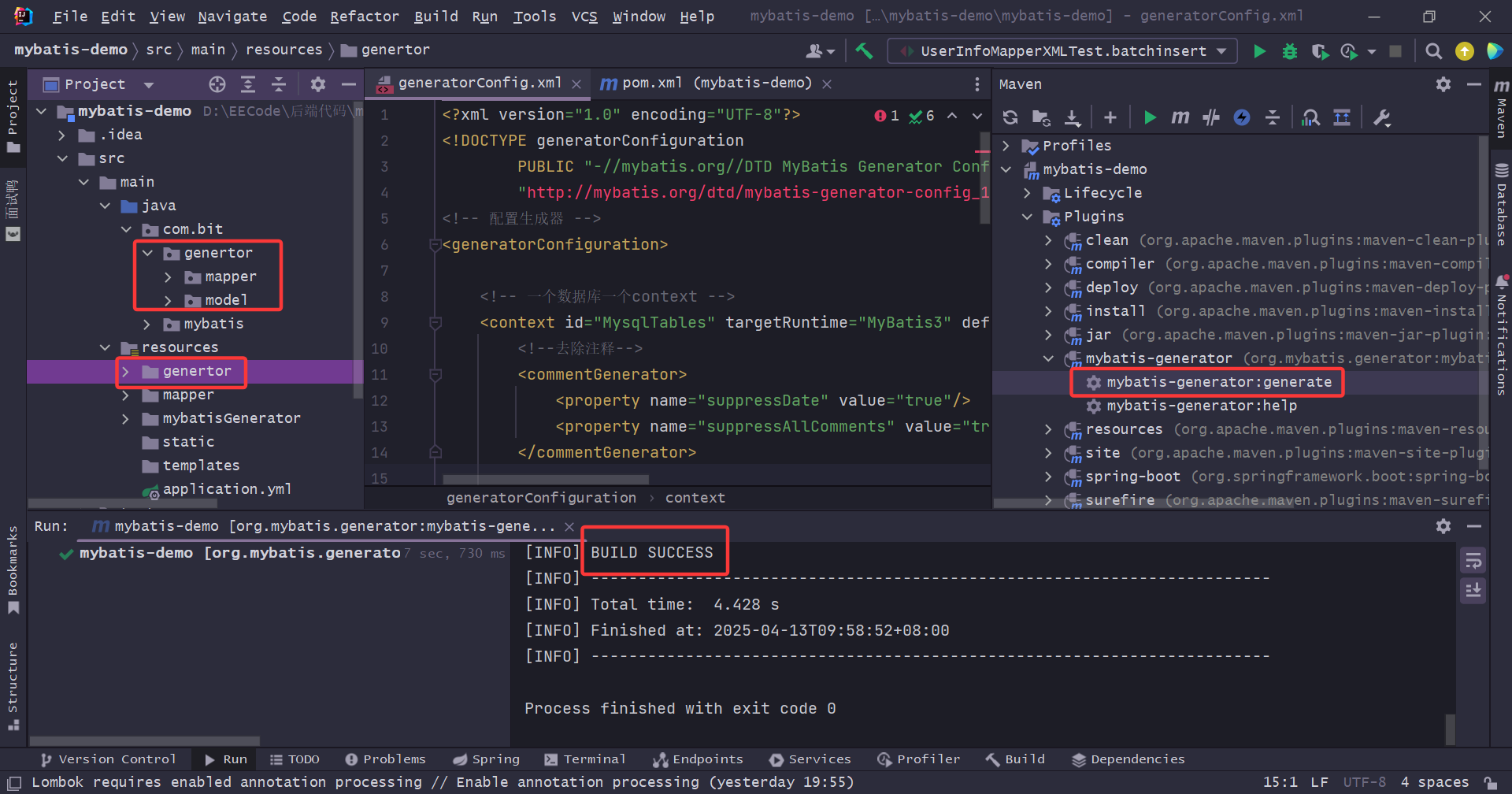Collapse all nodes in Project panel
1512x794 pixels.
pyautogui.click(x=279, y=84)
